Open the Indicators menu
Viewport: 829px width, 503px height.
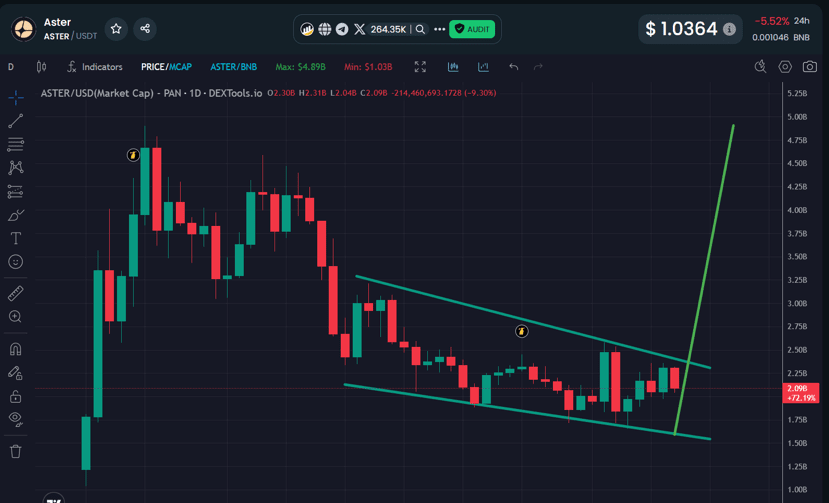click(95, 67)
